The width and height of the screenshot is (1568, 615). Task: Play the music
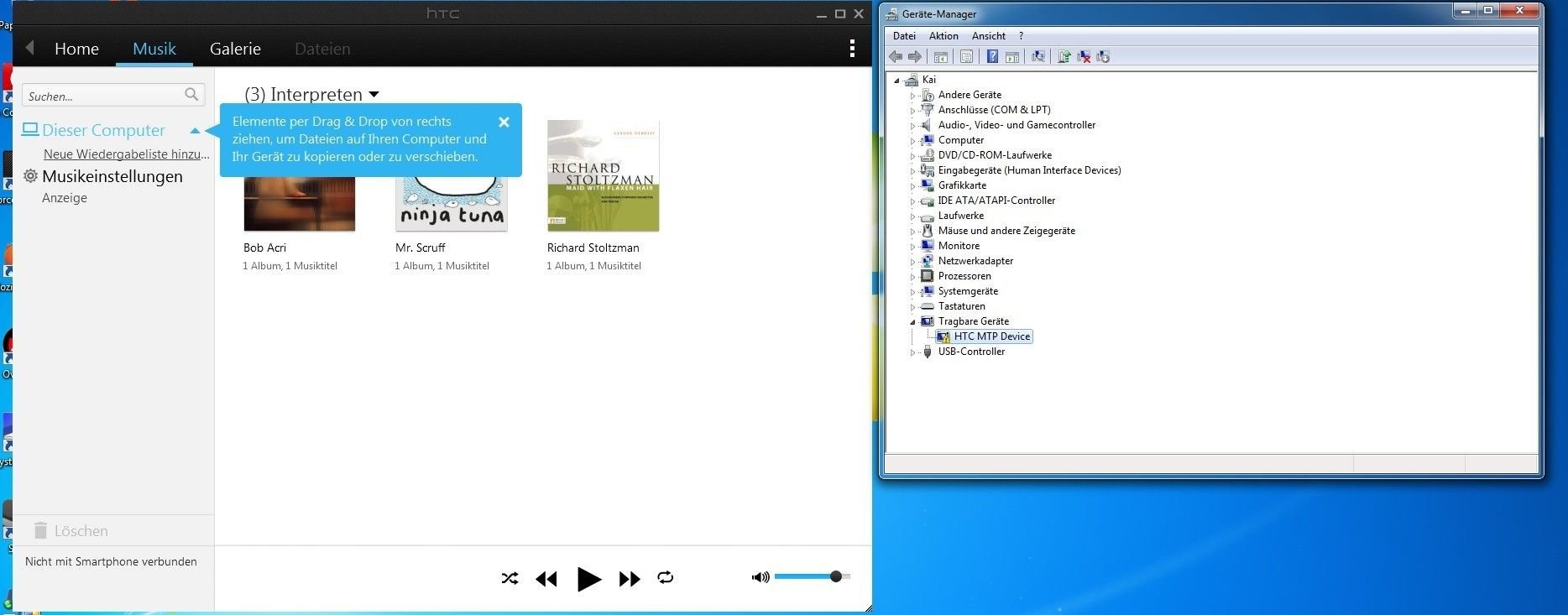pos(589,579)
